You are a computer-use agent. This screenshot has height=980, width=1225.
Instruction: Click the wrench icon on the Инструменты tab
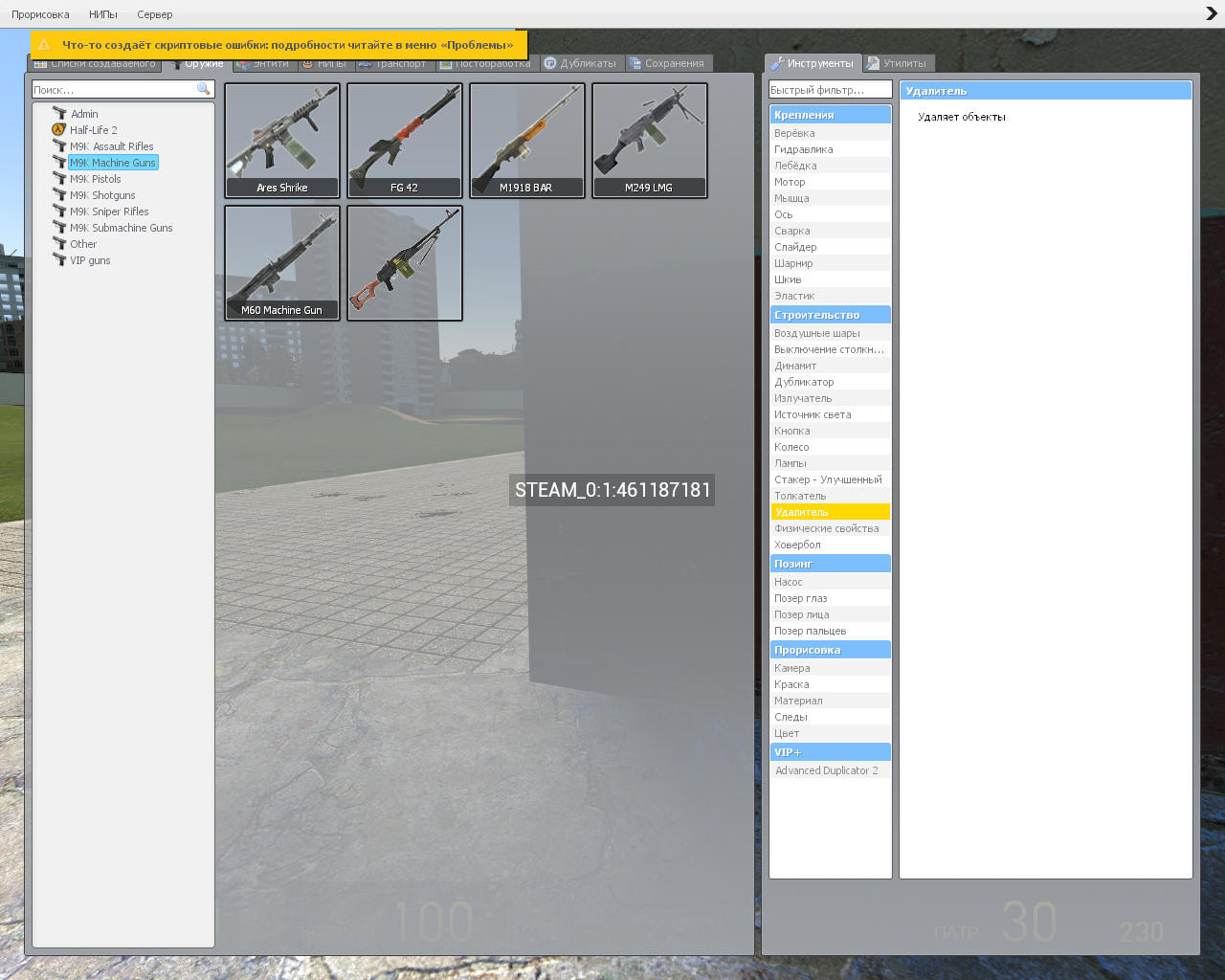(778, 63)
